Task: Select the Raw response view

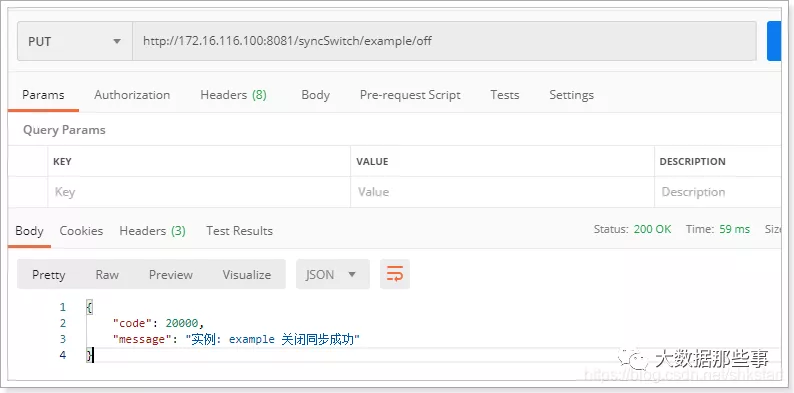Action: coord(107,275)
